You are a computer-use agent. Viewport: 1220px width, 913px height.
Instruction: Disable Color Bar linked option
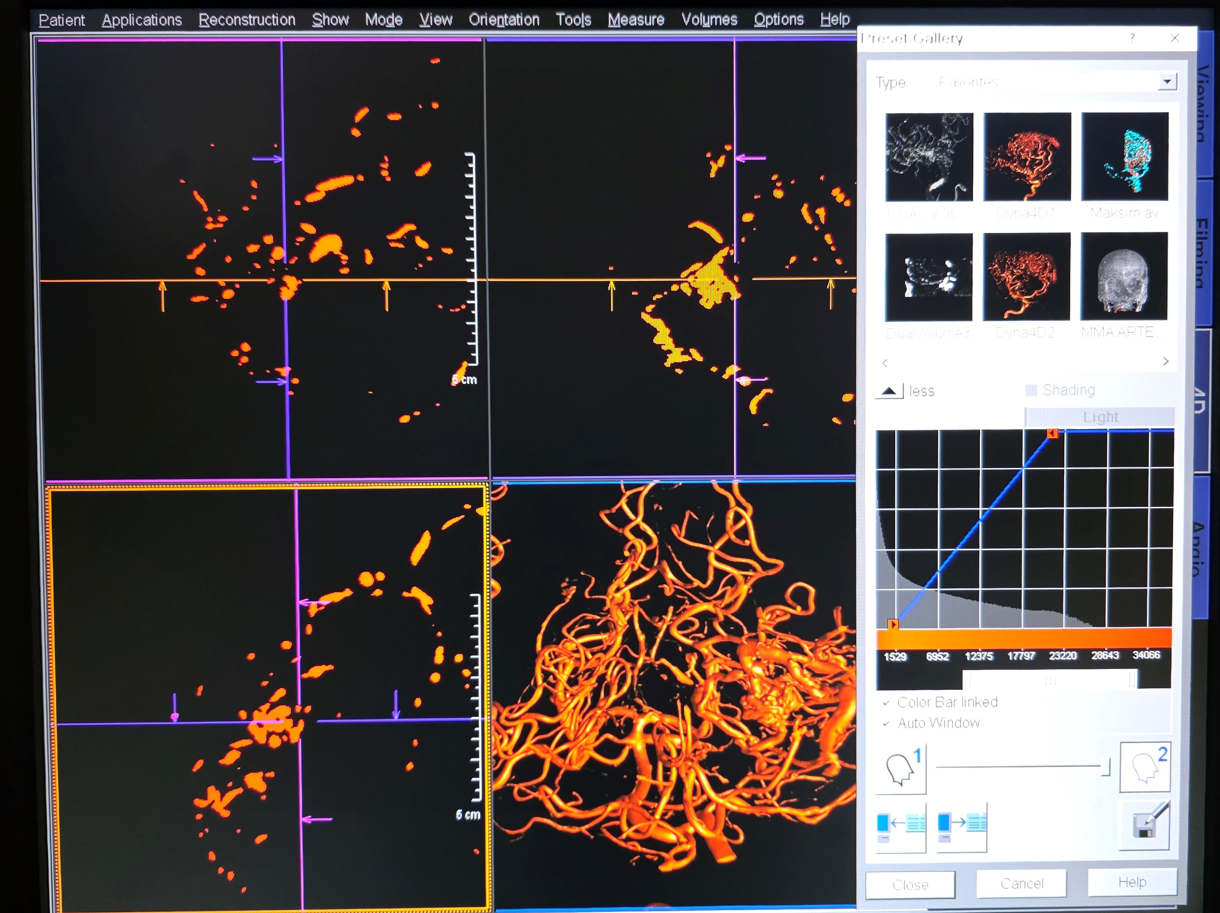click(886, 703)
